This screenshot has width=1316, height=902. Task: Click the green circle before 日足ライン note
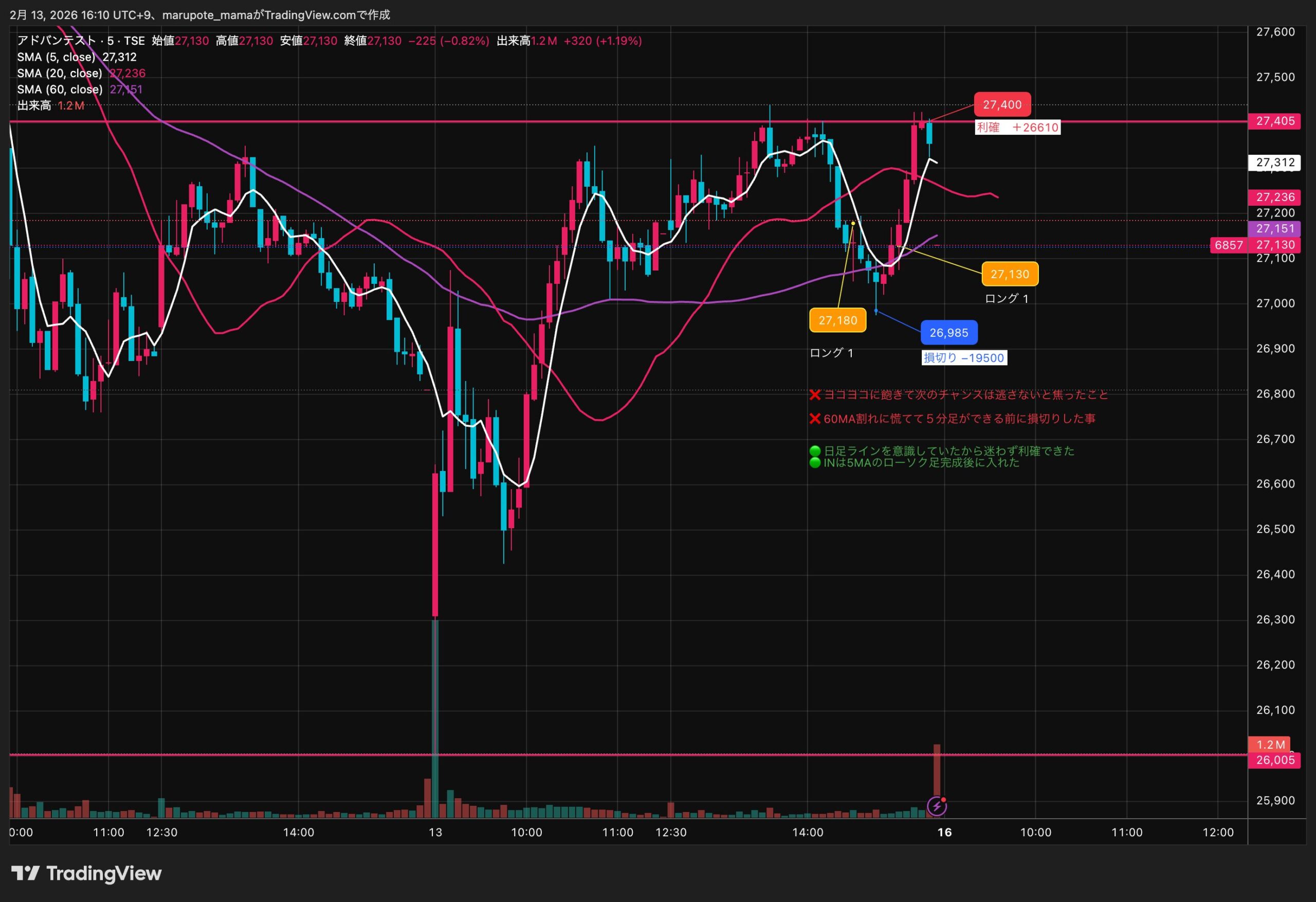click(x=815, y=451)
